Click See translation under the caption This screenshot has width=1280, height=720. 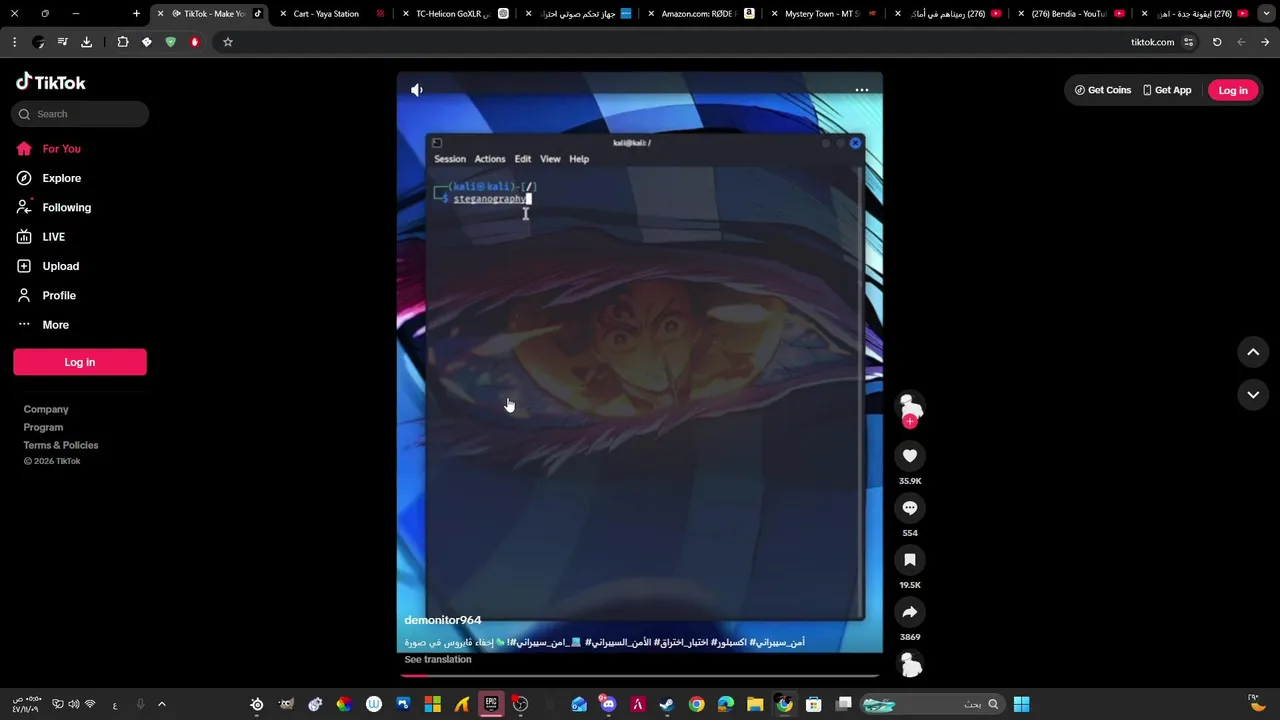[x=438, y=660]
